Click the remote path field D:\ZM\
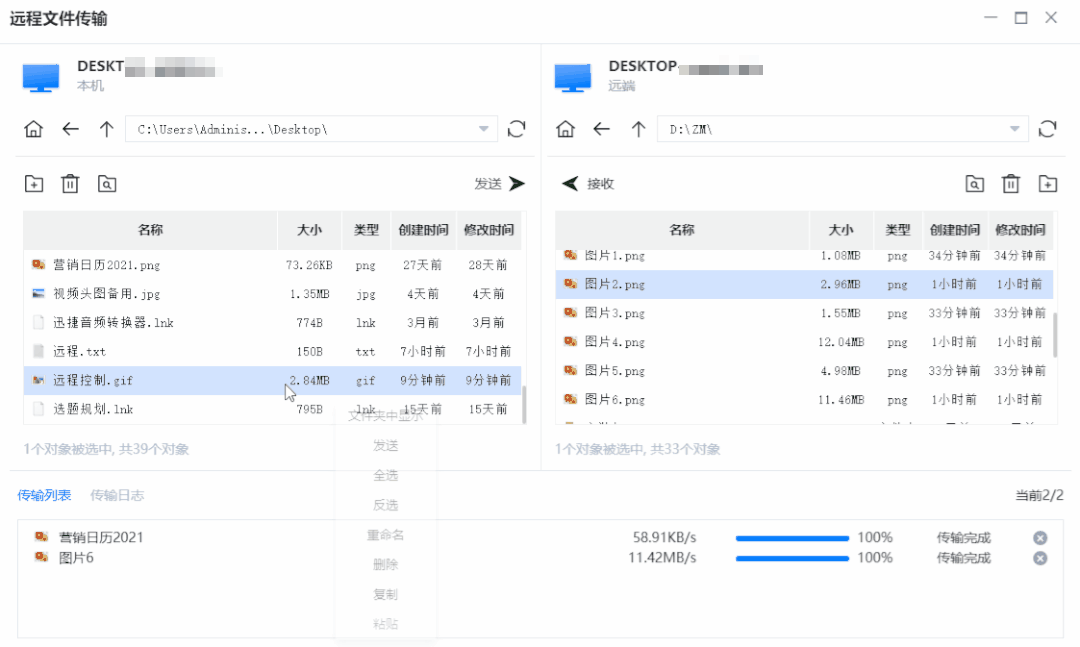The image size is (1080, 647). 842,129
